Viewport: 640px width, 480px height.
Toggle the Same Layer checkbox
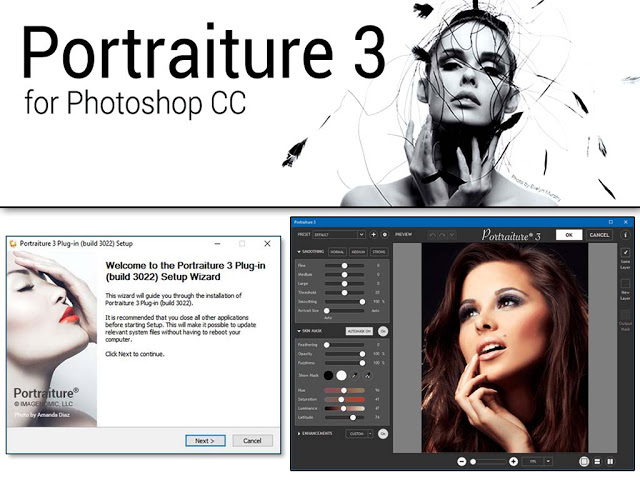pos(625,253)
